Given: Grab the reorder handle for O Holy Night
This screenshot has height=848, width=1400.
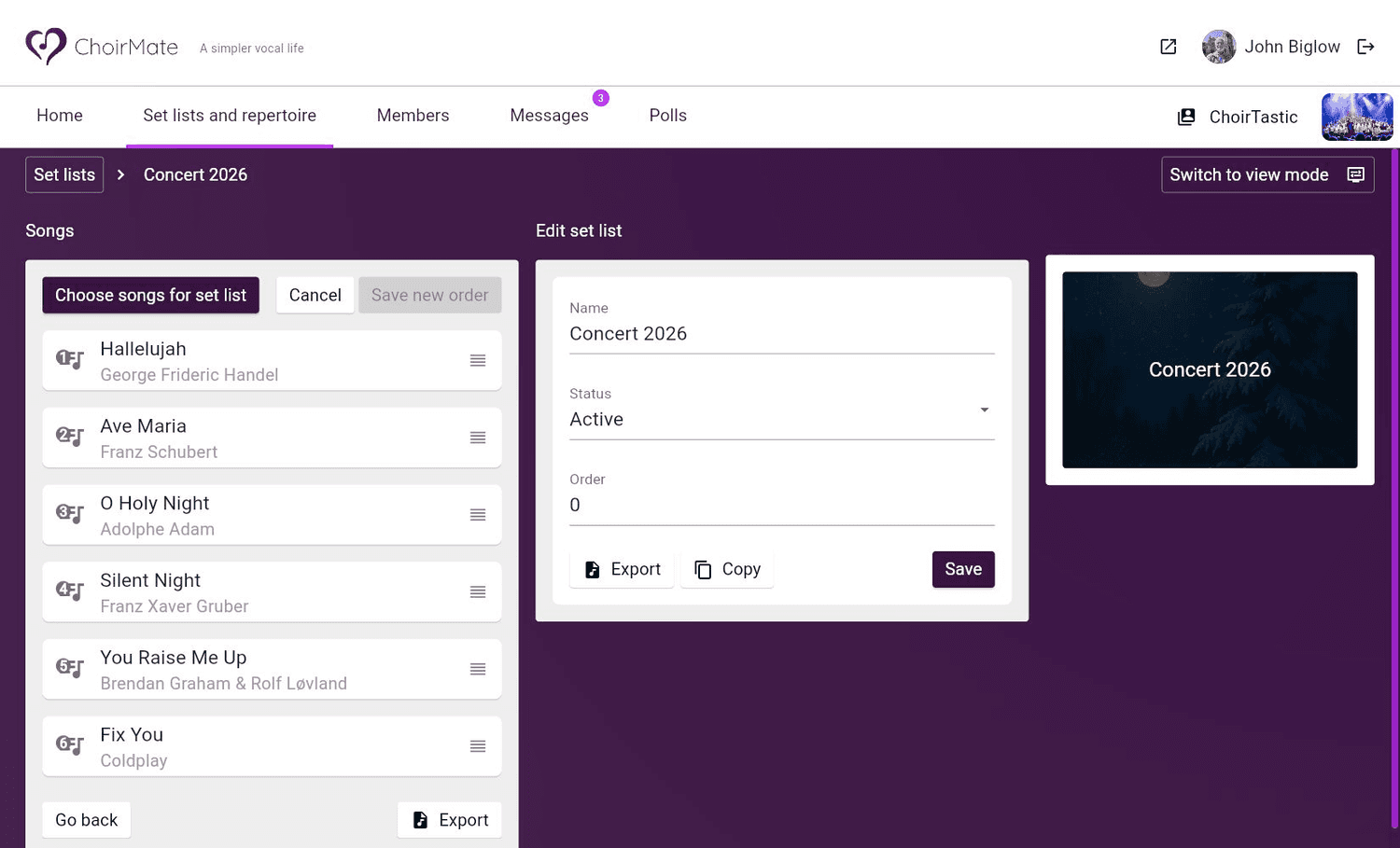Looking at the screenshot, I should (478, 515).
